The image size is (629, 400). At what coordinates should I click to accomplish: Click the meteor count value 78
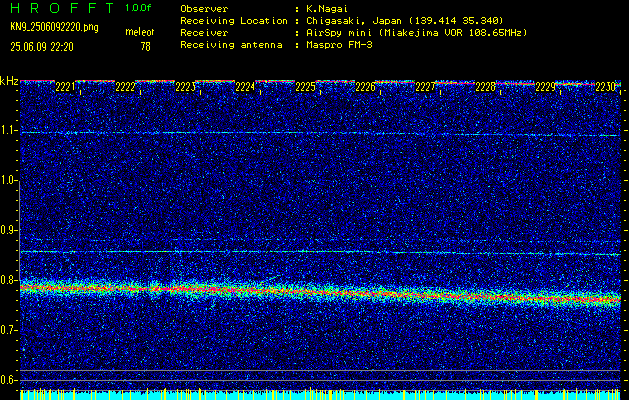145,47
